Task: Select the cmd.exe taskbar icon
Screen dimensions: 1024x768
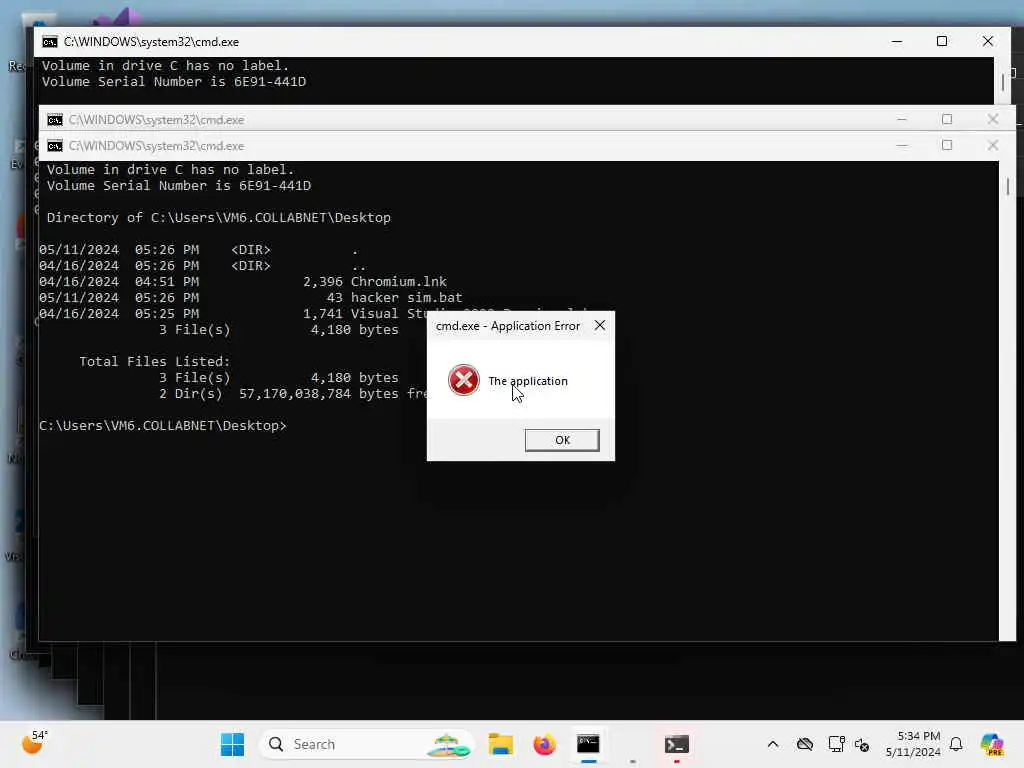Action: pos(588,744)
